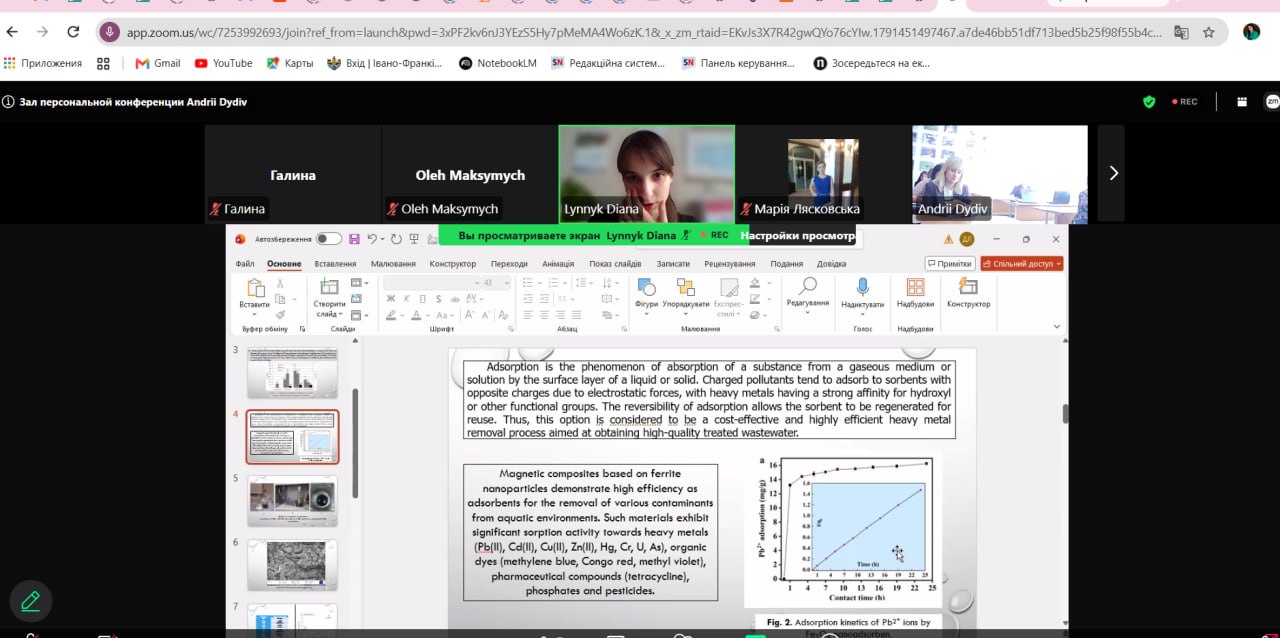Screen dimensions: 1280x638
Task: Open the Файл menu
Action: [x=245, y=264]
